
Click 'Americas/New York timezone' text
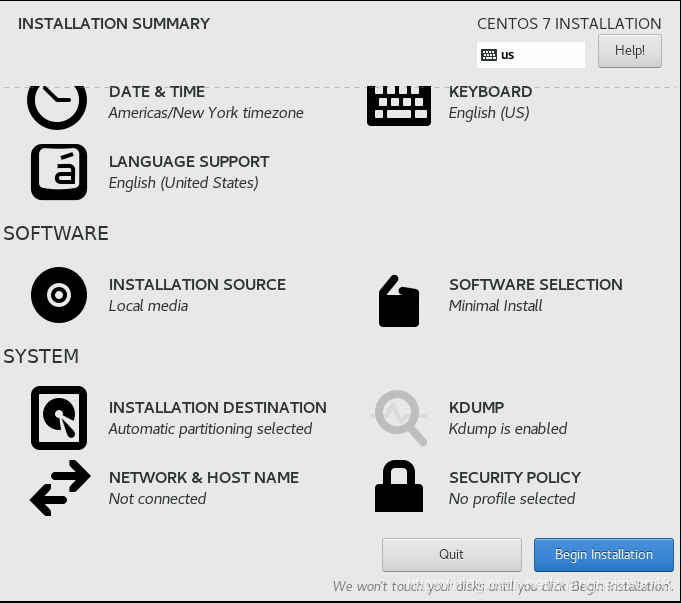[206, 113]
